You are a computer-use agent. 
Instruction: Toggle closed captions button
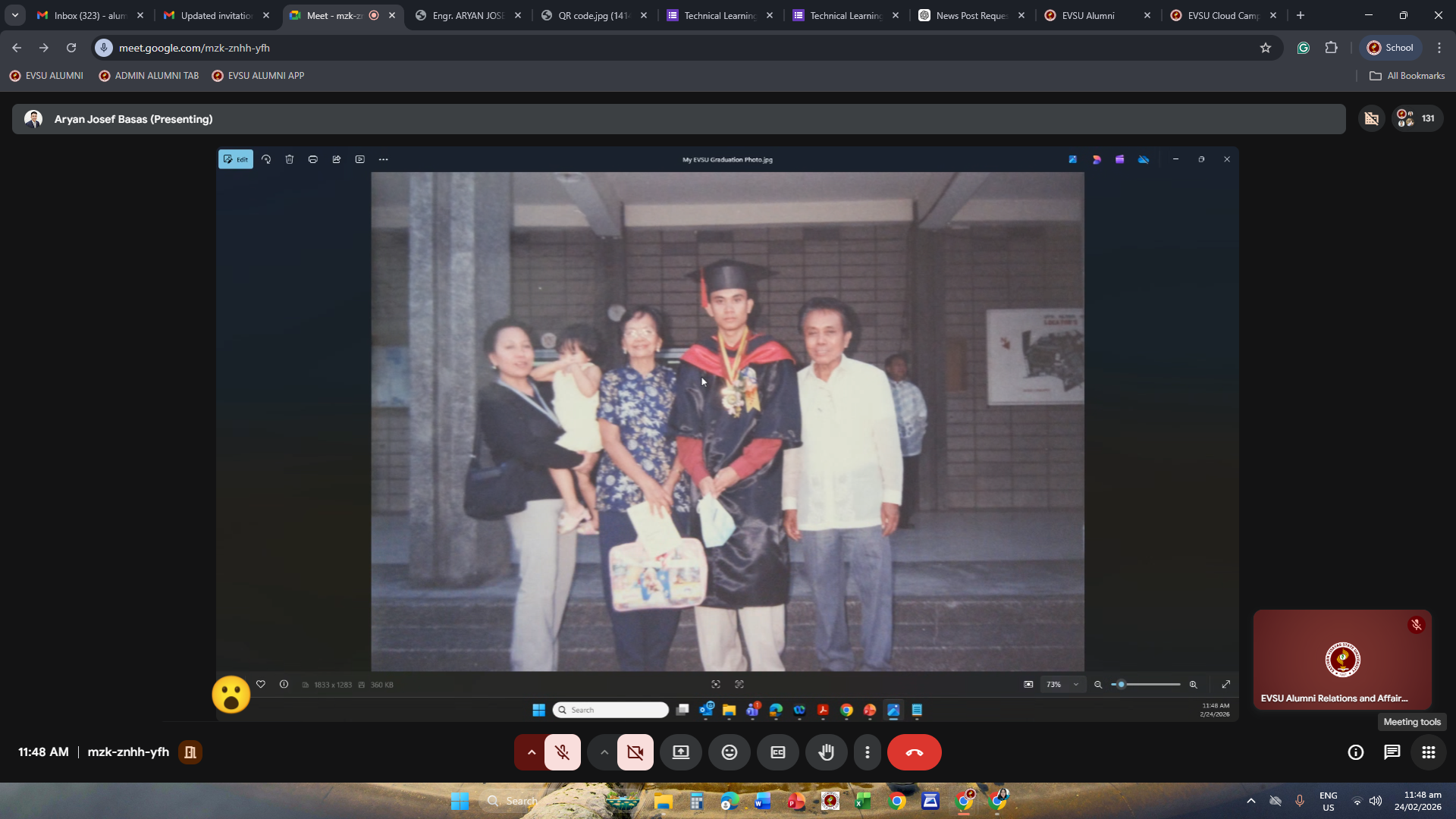pos(777,752)
